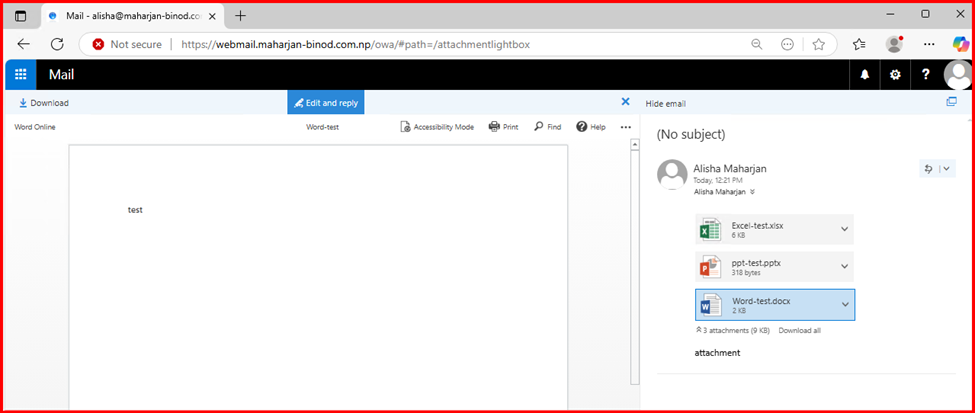Expand options for Word-test.docx attachment
The height and width of the screenshot is (413, 975).
(x=844, y=304)
